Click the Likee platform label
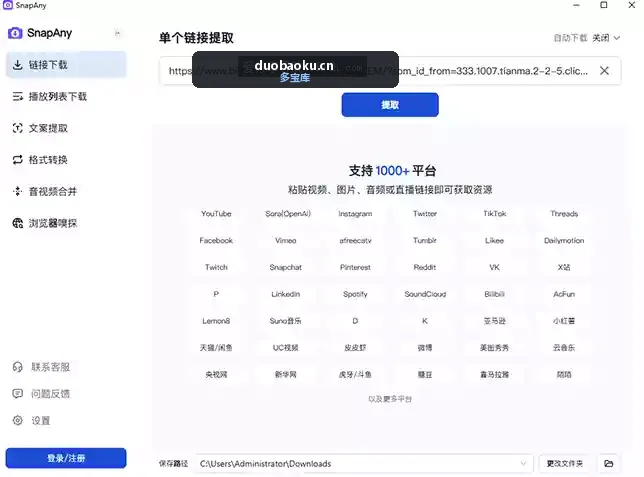This screenshot has width=644, height=477. pyautogui.click(x=494, y=240)
